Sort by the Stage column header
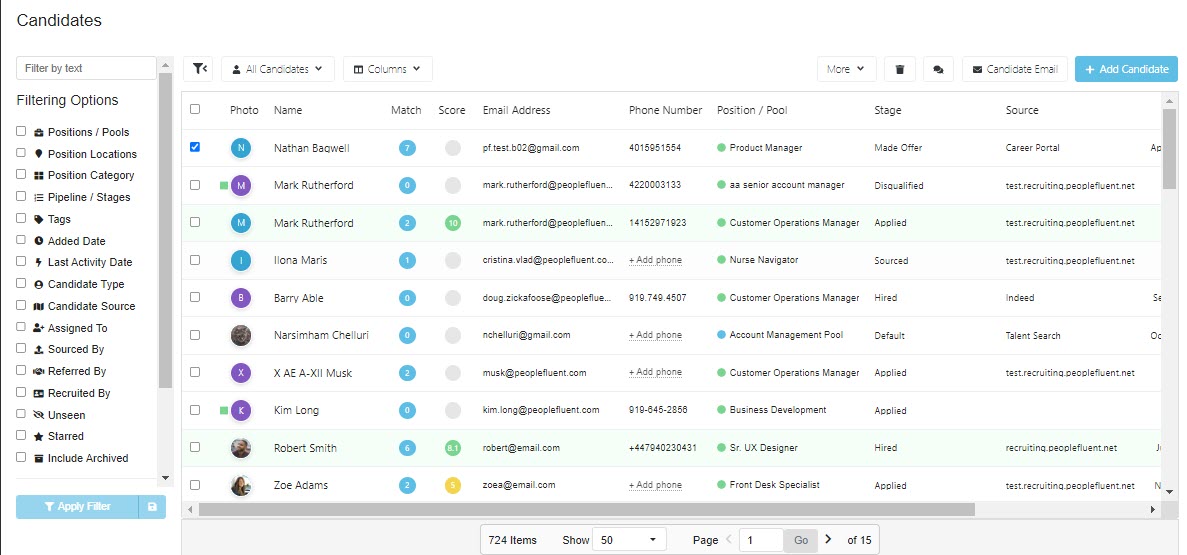The height and width of the screenshot is (555, 1187). (x=887, y=110)
